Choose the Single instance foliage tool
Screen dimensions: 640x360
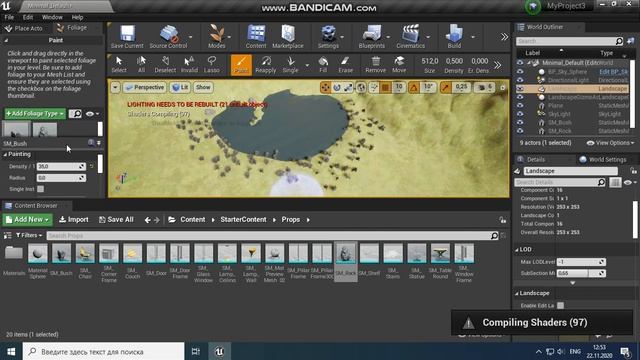pos(290,64)
